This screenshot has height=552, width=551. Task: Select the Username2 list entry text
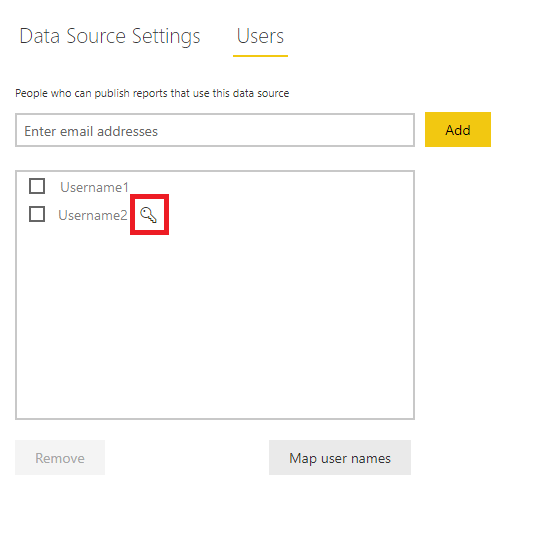pyautogui.click(x=93, y=215)
